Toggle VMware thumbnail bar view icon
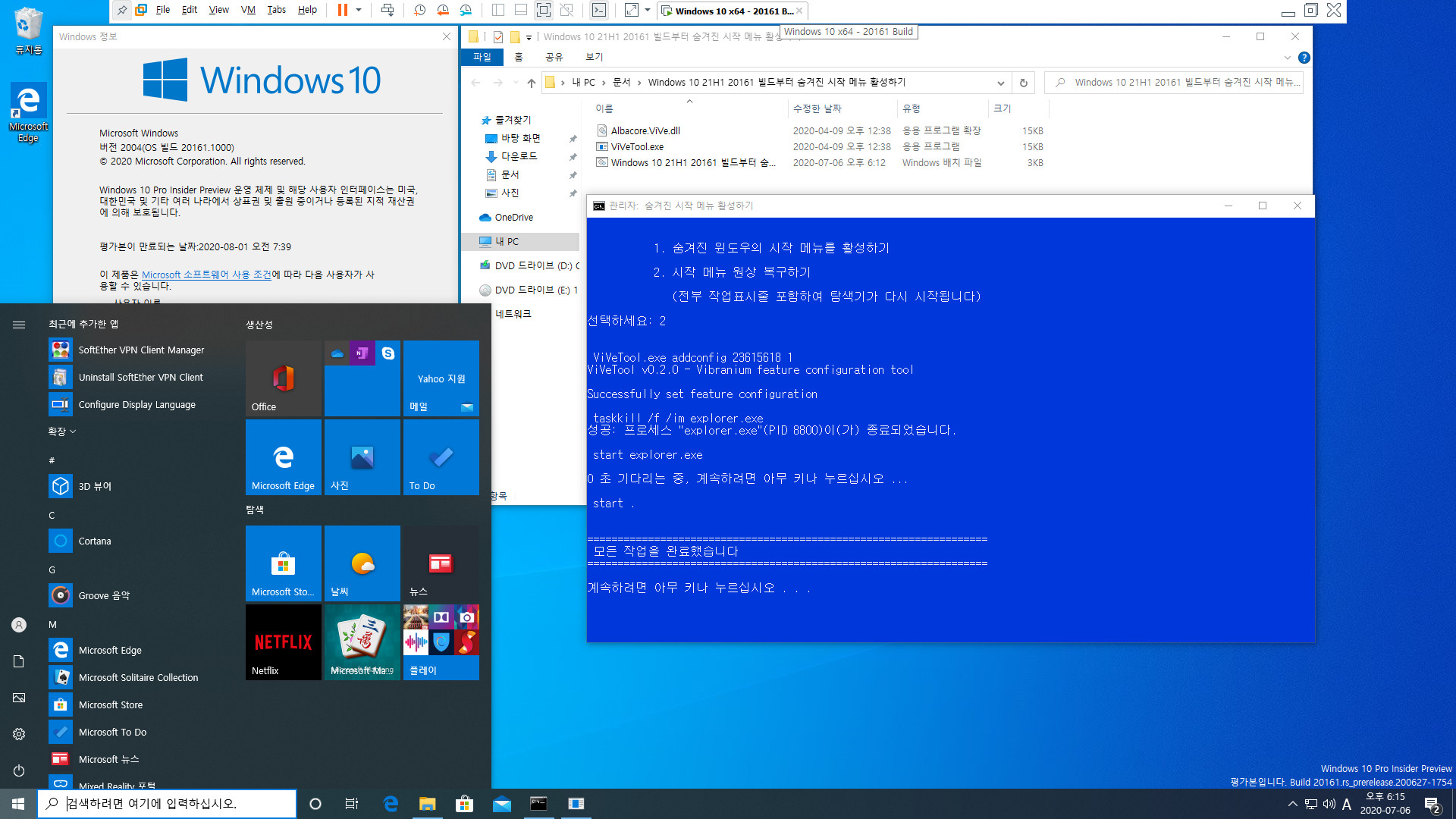This screenshot has height=819, width=1456. click(521, 10)
